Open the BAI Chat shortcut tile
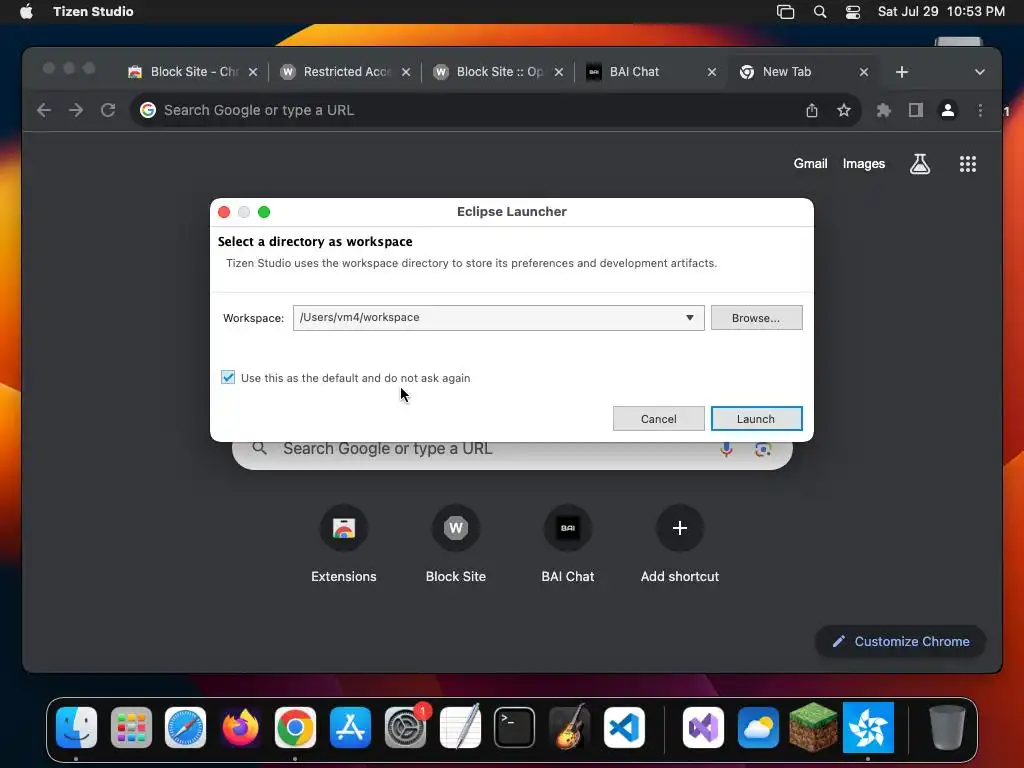The image size is (1024, 768). (568, 543)
